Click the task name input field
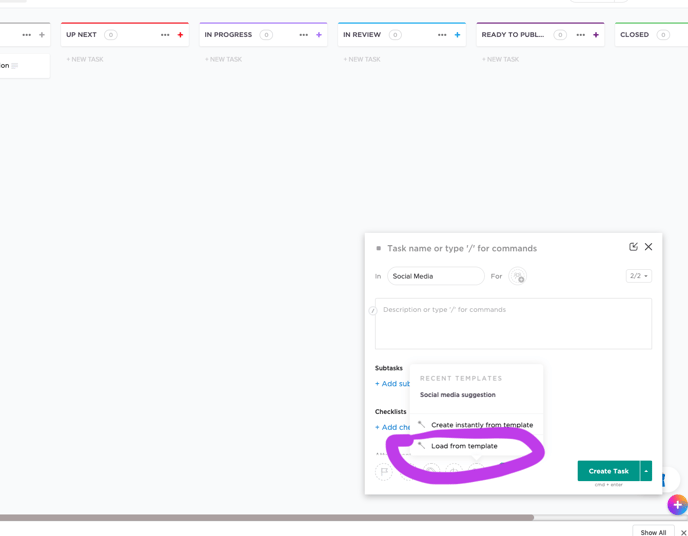Image resolution: width=688 pixels, height=536 pixels. 500,248
